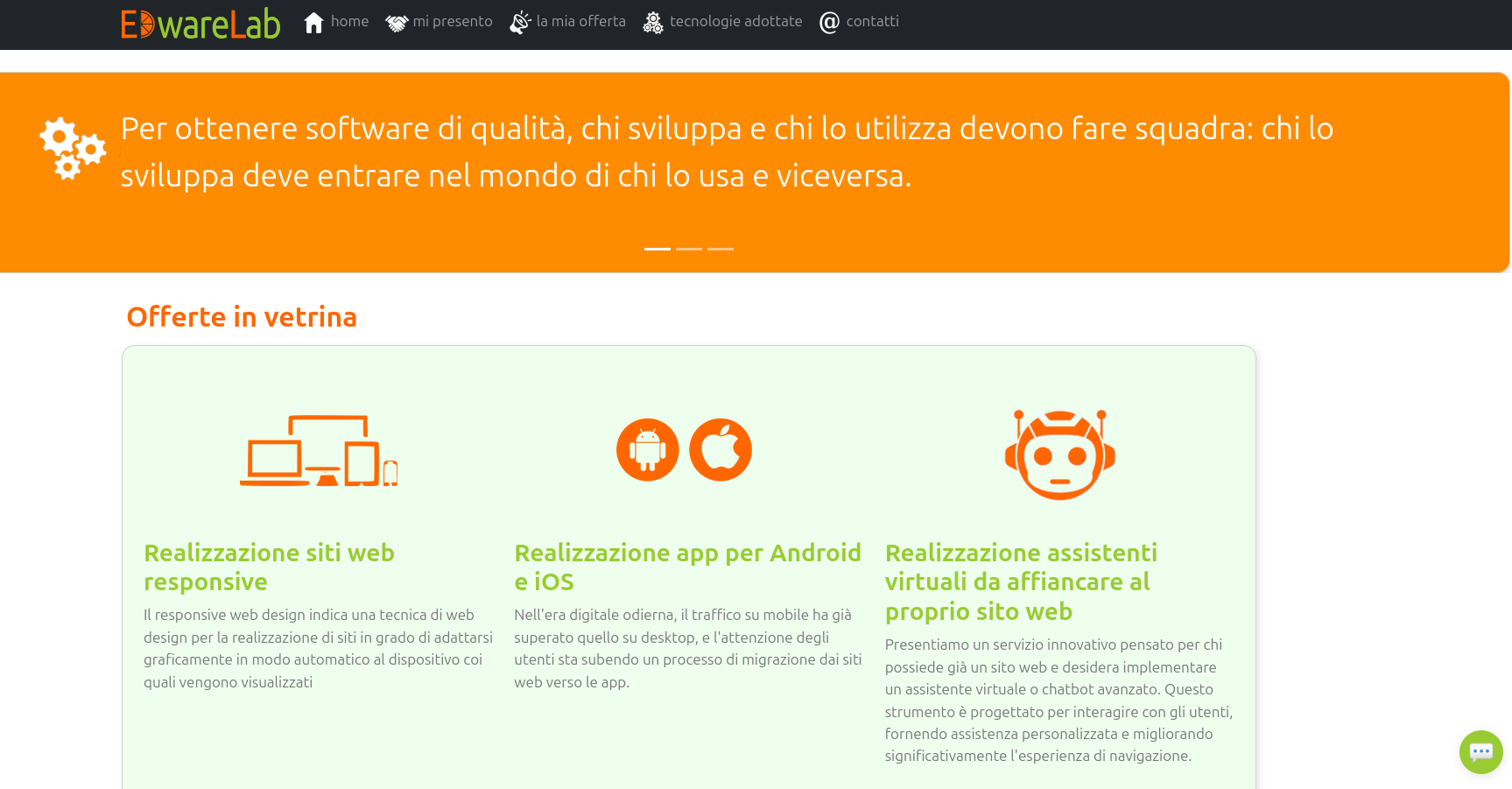Open the green chat bubble widget

point(1480,752)
